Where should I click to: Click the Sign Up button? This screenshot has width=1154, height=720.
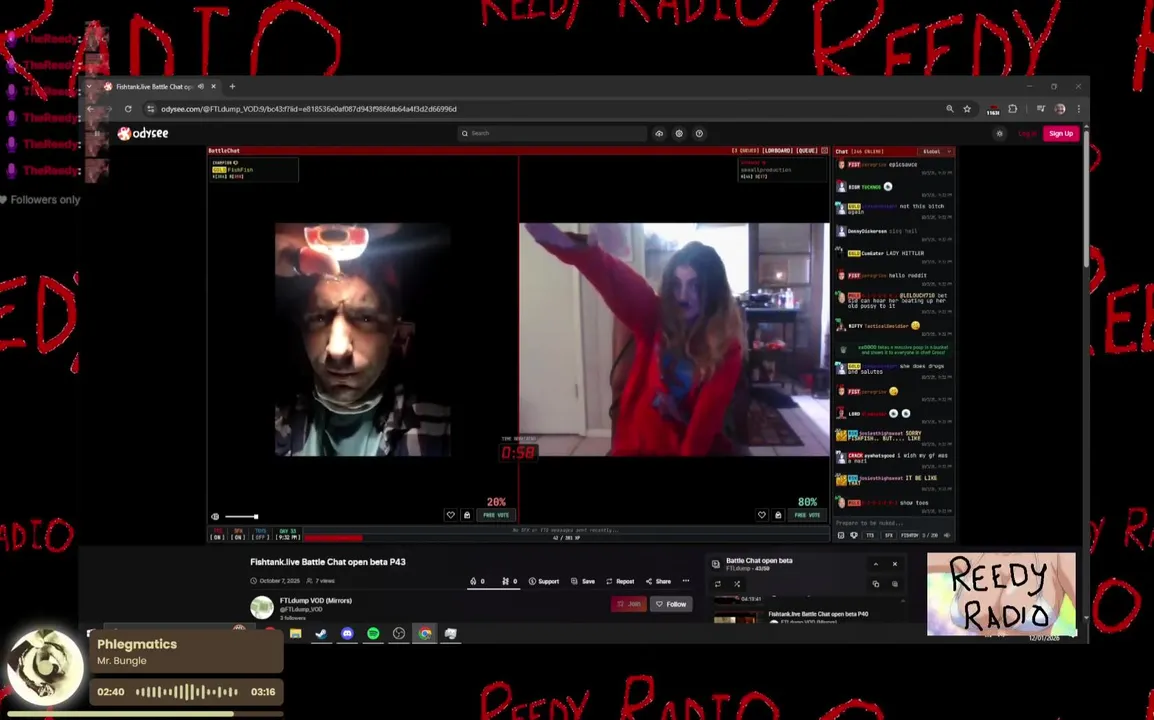click(1061, 133)
